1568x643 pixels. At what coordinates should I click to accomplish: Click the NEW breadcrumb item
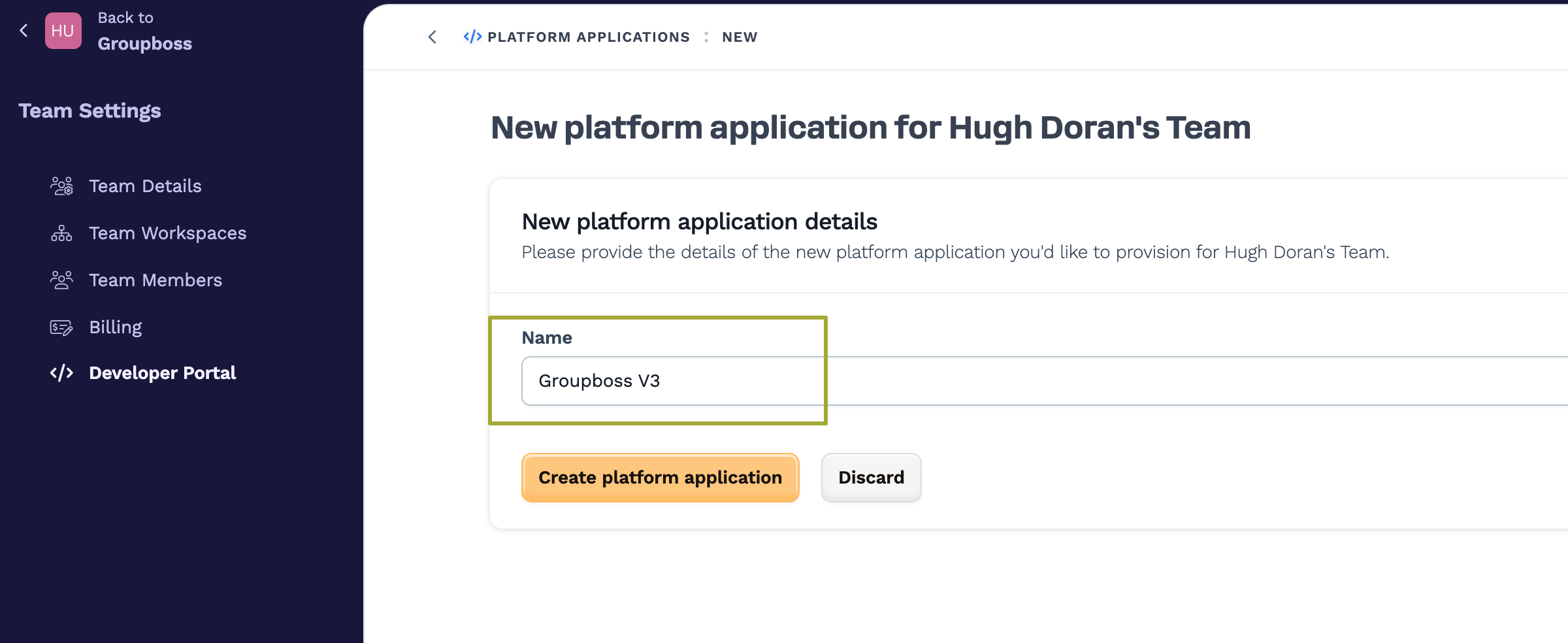pos(740,37)
